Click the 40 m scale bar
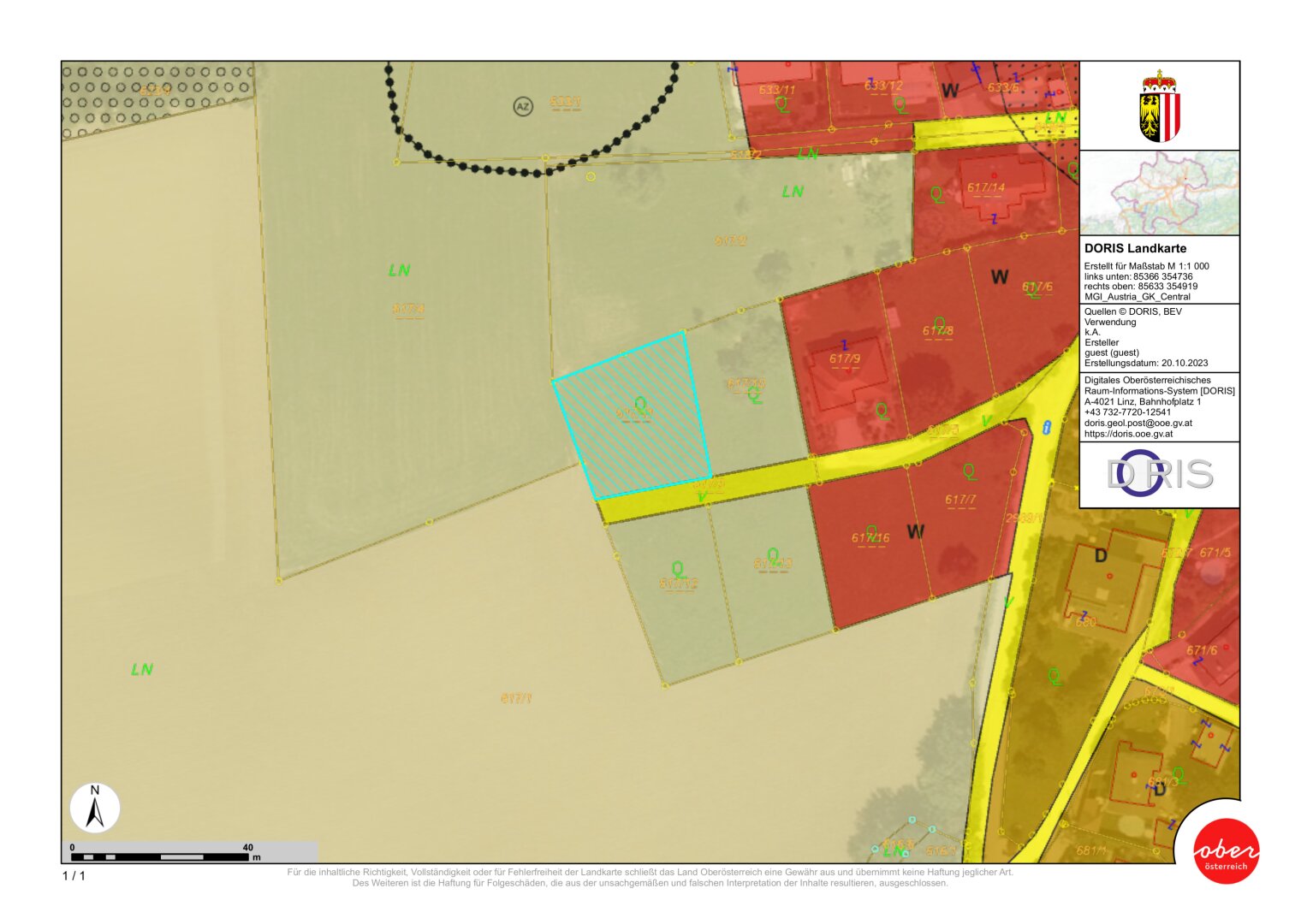This screenshot has width=1307, height=924. click(x=159, y=856)
